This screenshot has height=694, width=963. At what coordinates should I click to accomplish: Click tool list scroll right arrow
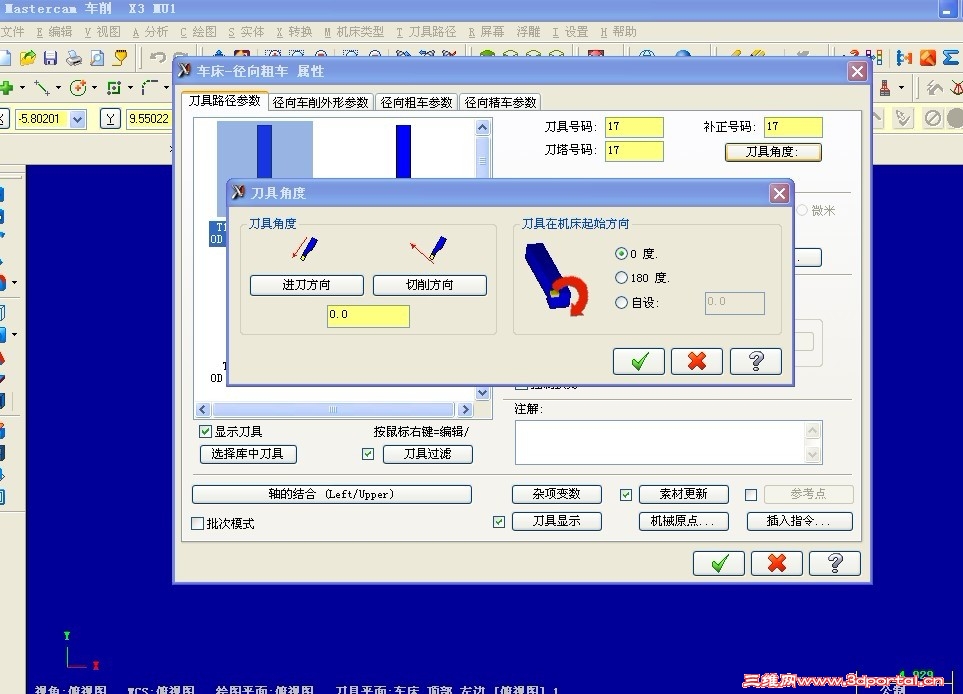466,409
